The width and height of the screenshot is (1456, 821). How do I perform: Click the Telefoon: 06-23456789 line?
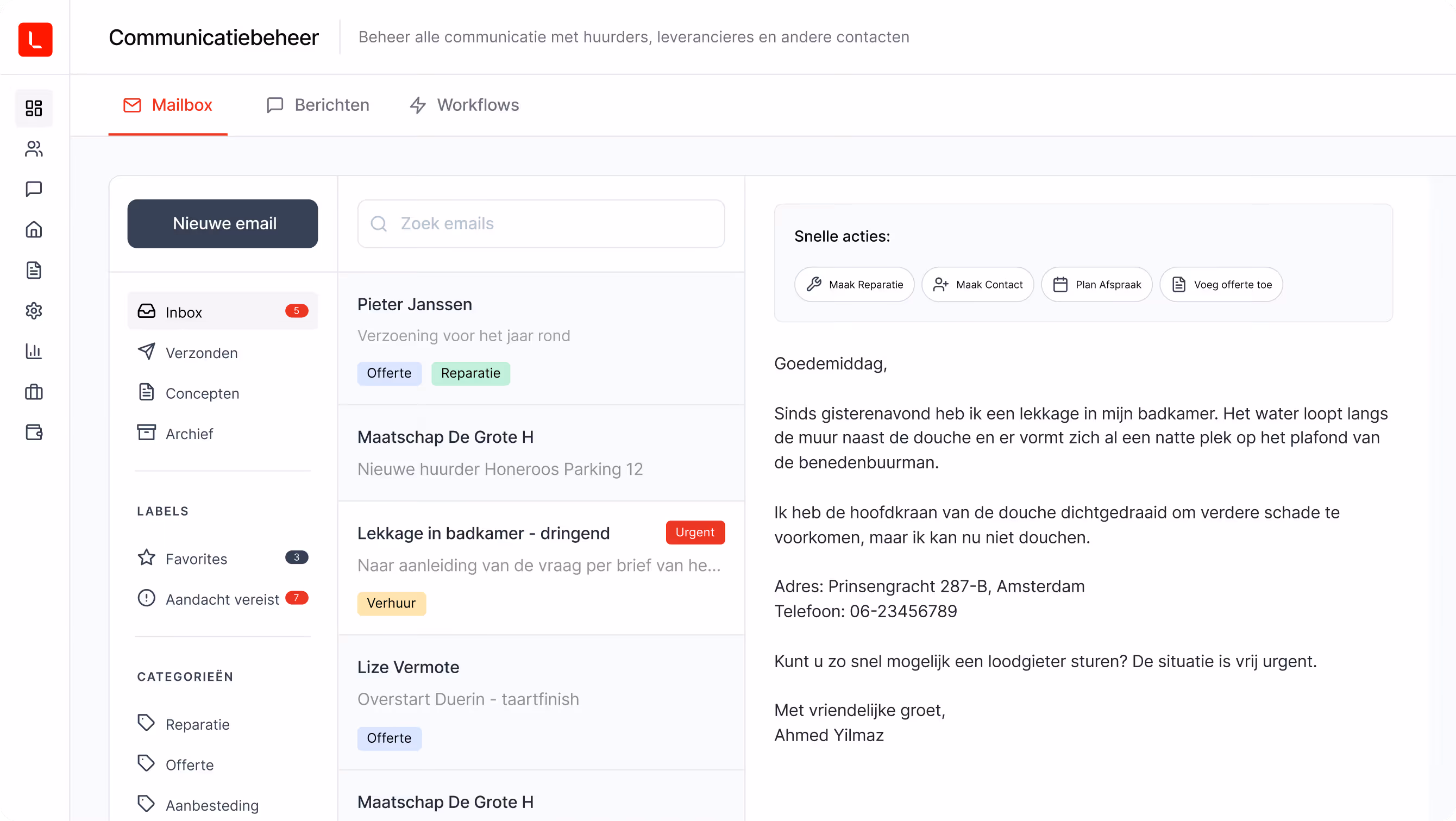(x=865, y=611)
